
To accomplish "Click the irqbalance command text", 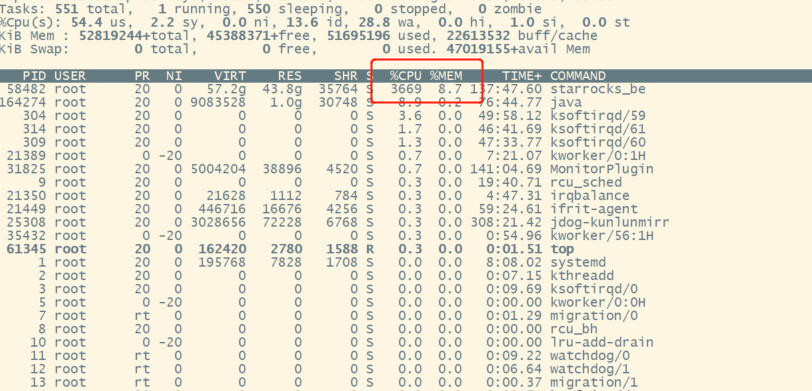I will (x=589, y=196).
